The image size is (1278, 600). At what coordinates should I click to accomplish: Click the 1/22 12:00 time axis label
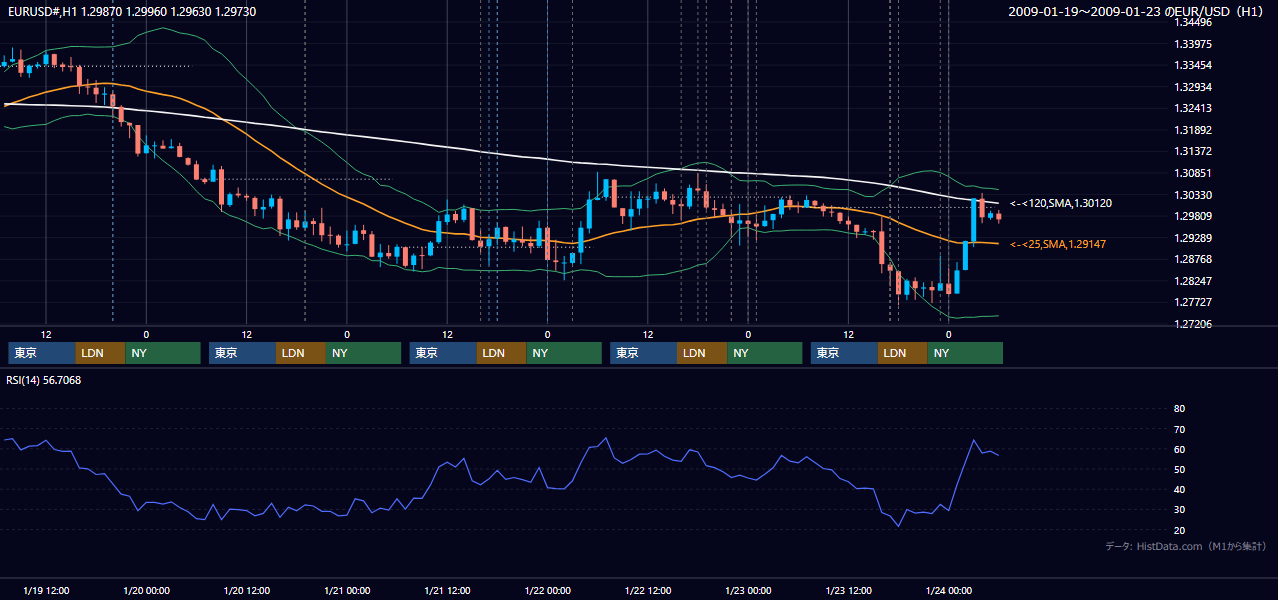(648, 590)
